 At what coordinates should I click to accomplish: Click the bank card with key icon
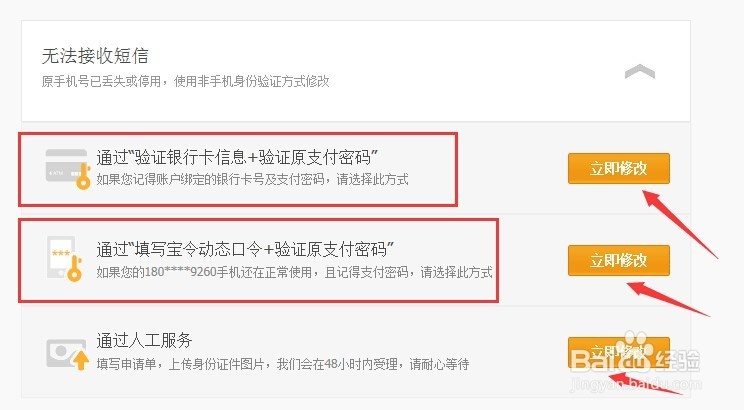[x=68, y=169]
